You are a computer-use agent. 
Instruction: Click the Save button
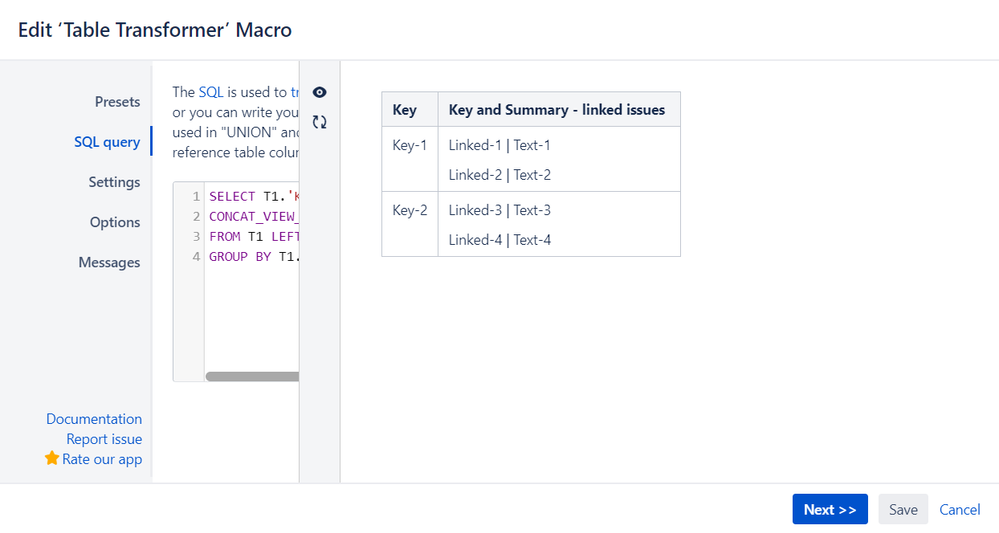pos(903,509)
